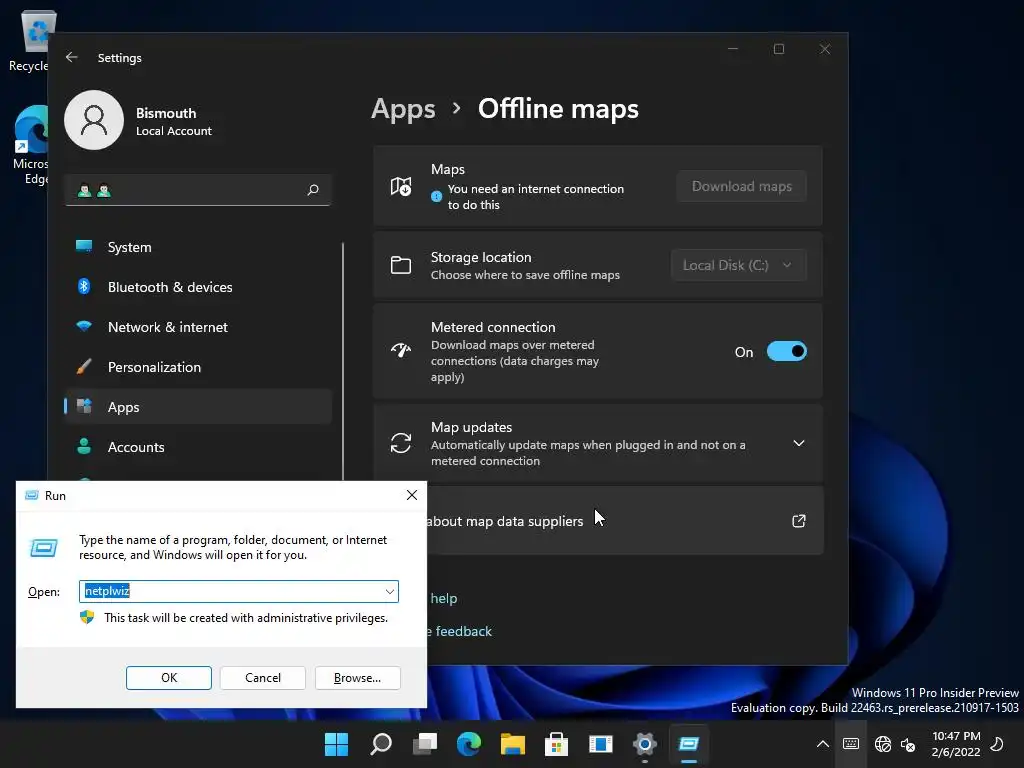Click the Bluetooth icon in sidebar
This screenshot has width=1024, height=768.
[84, 286]
